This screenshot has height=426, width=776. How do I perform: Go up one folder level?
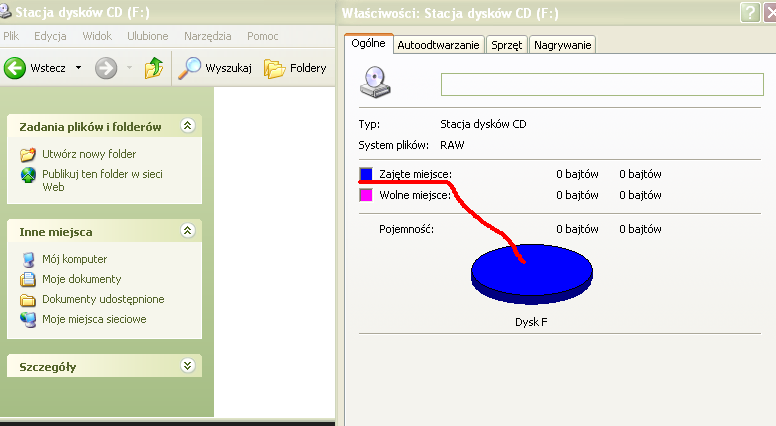154,68
